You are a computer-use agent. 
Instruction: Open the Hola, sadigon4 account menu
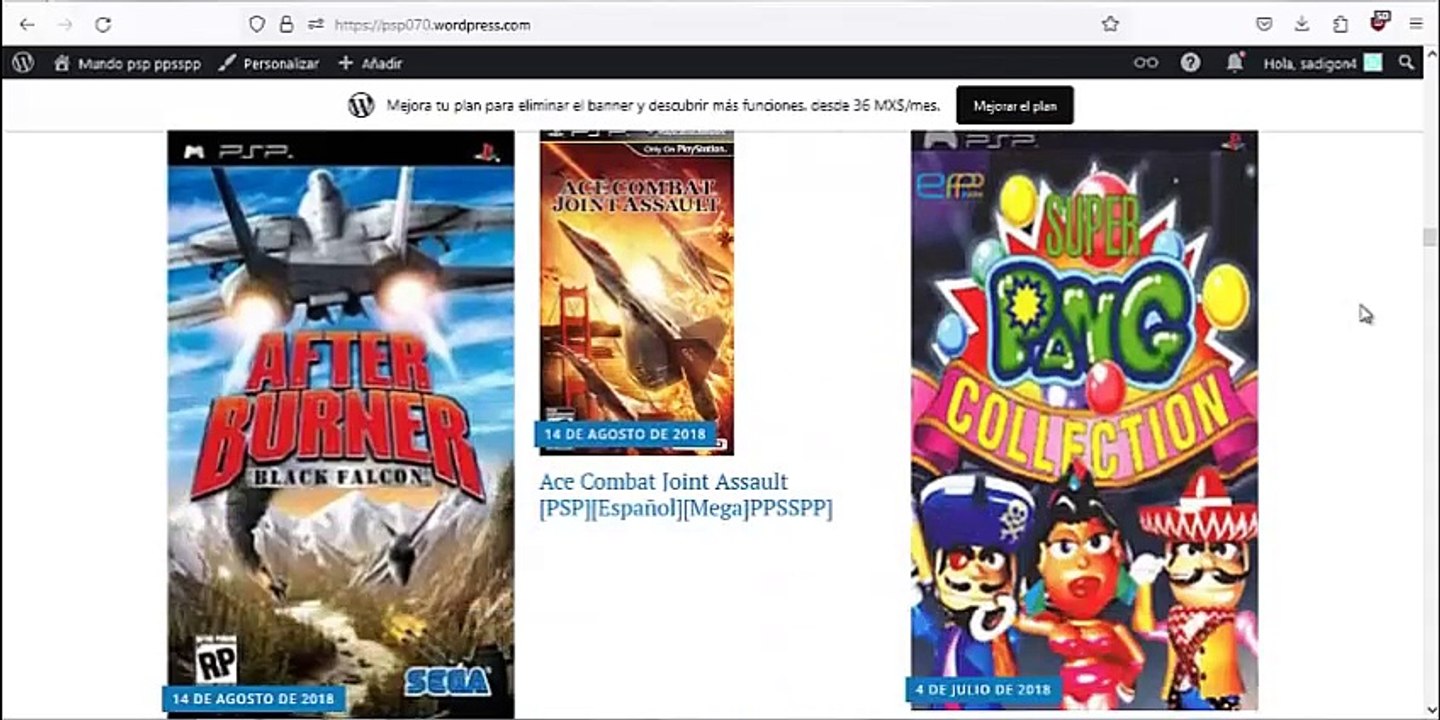[x=1323, y=63]
